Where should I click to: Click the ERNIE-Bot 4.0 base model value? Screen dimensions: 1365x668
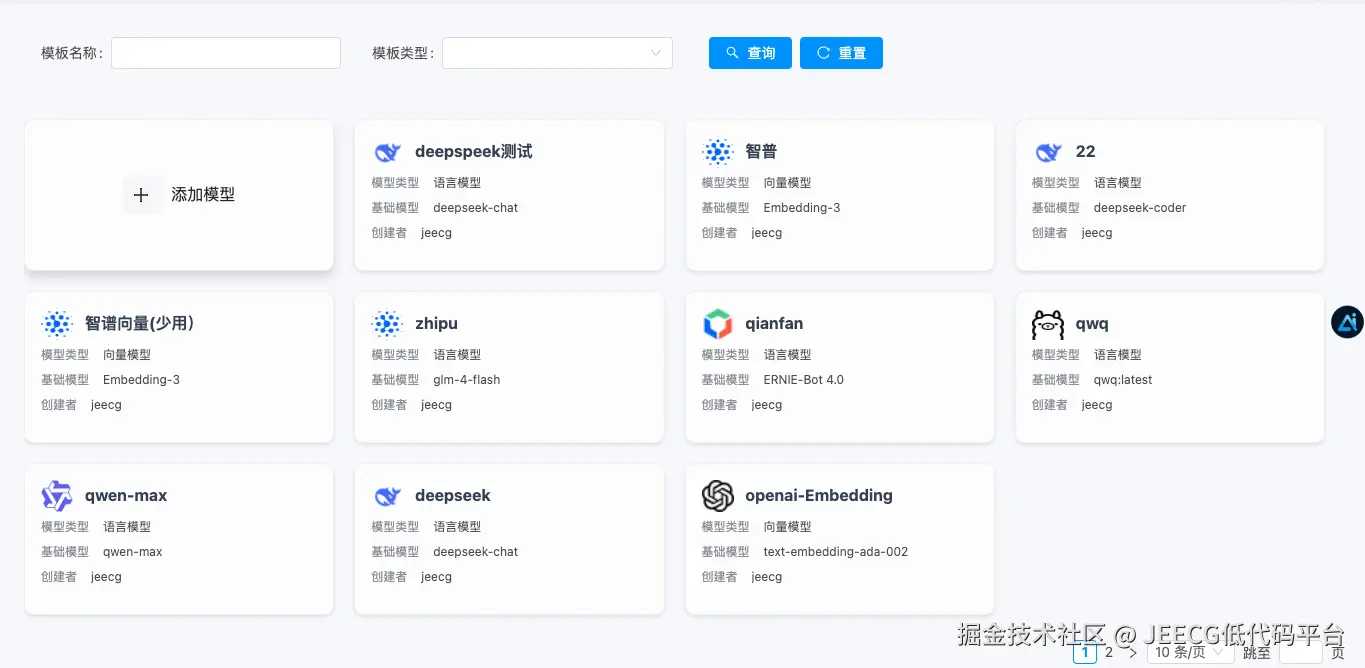pyautogui.click(x=804, y=380)
